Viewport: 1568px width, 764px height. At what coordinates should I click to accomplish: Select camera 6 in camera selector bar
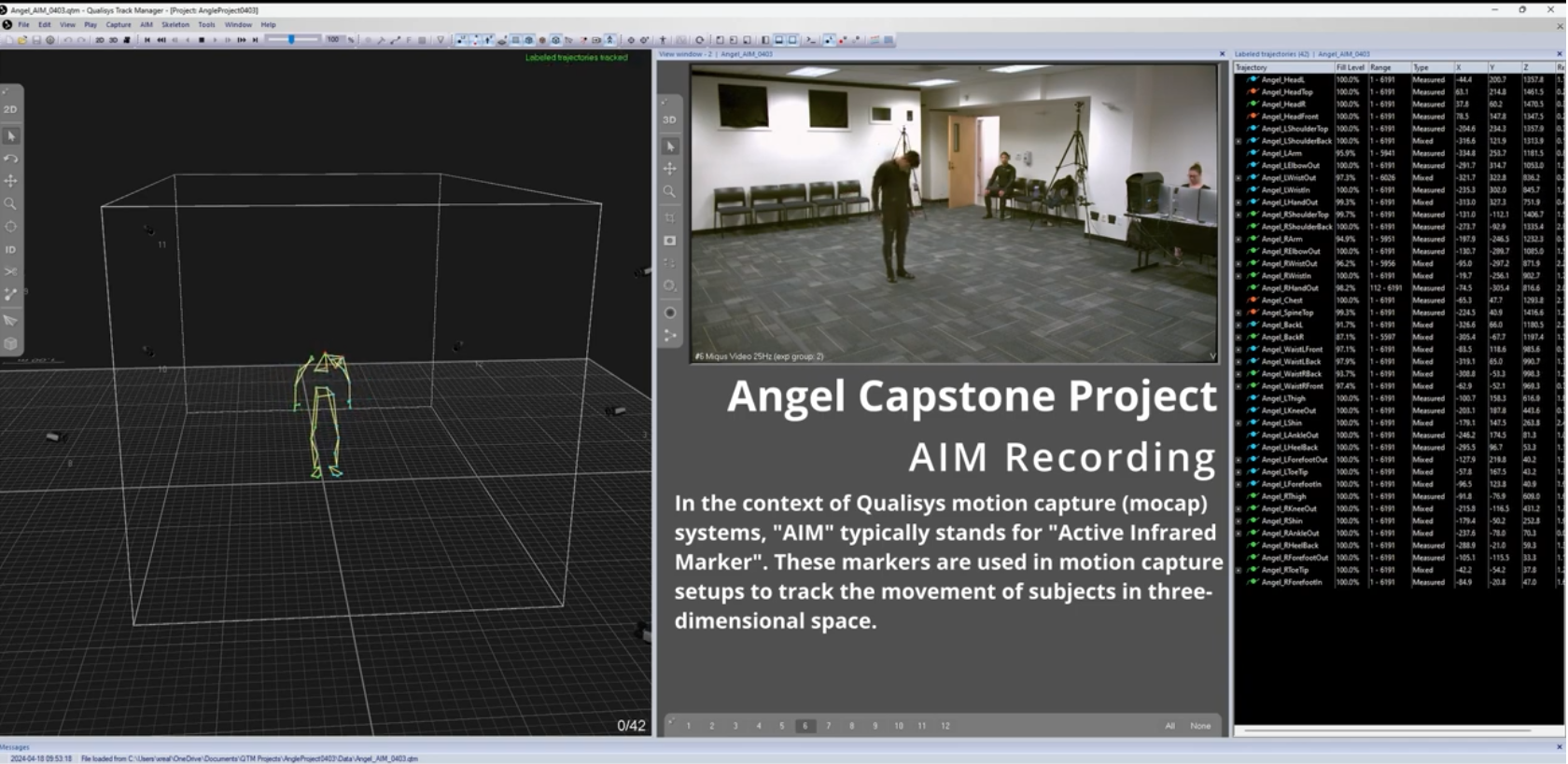click(805, 726)
